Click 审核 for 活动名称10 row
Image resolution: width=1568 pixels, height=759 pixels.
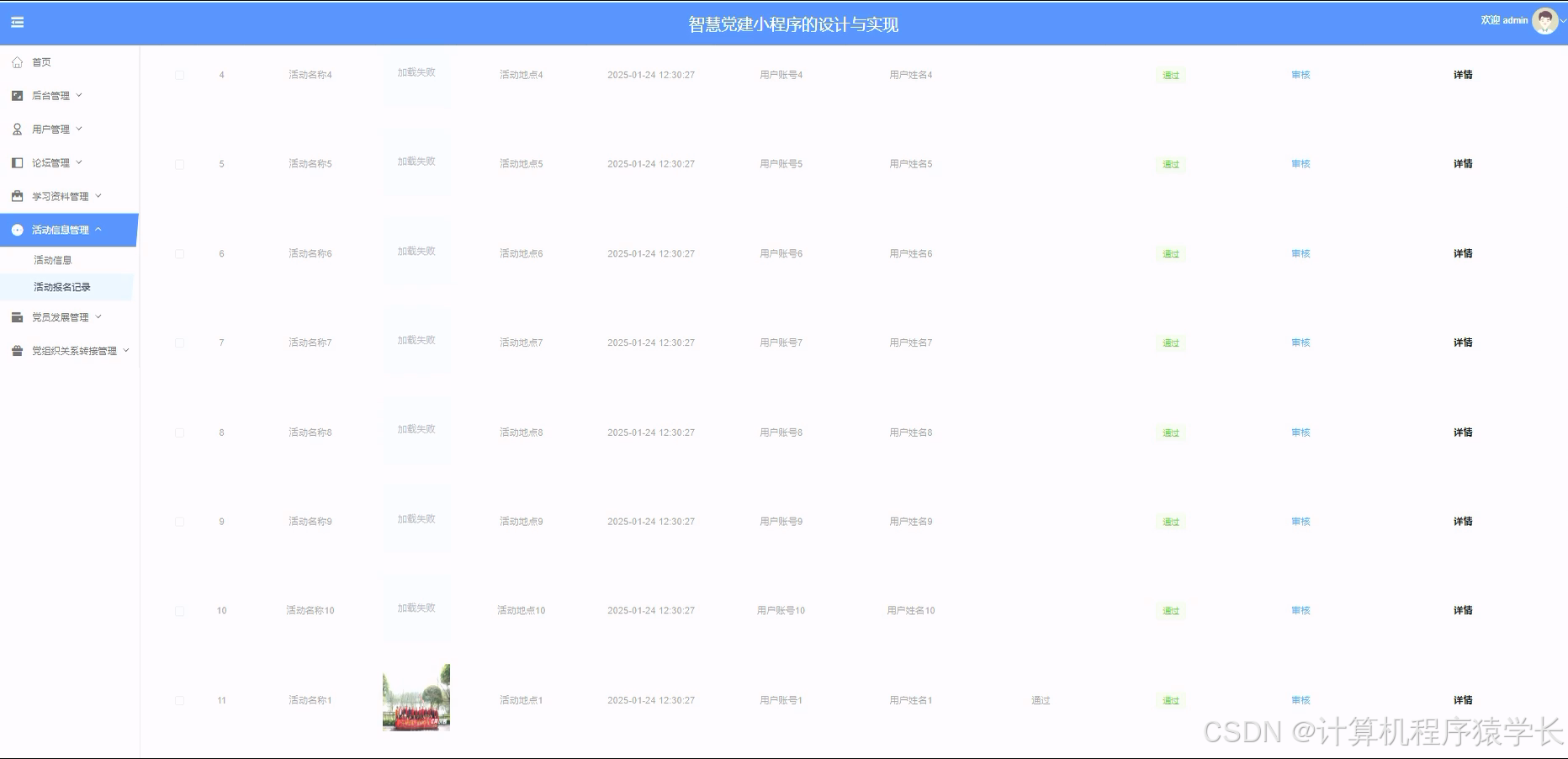(x=1300, y=611)
